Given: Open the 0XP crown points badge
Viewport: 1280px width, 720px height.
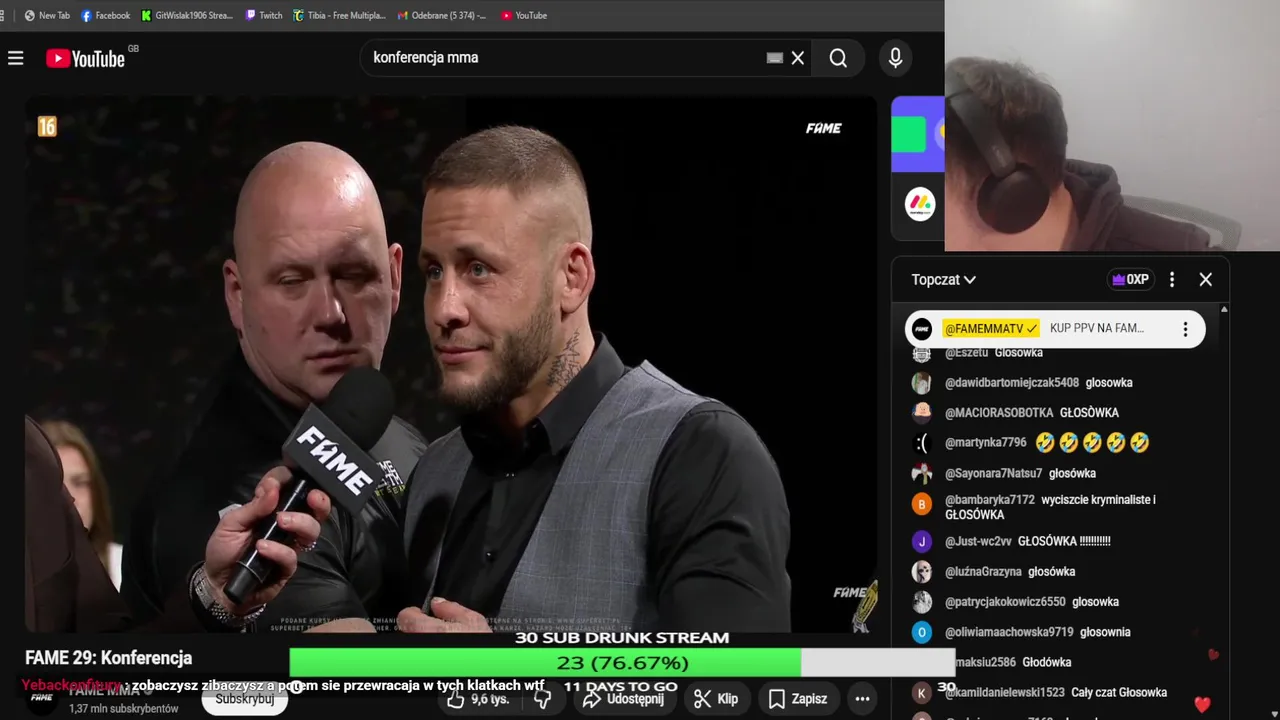Looking at the screenshot, I should pyautogui.click(x=1130, y=280).
